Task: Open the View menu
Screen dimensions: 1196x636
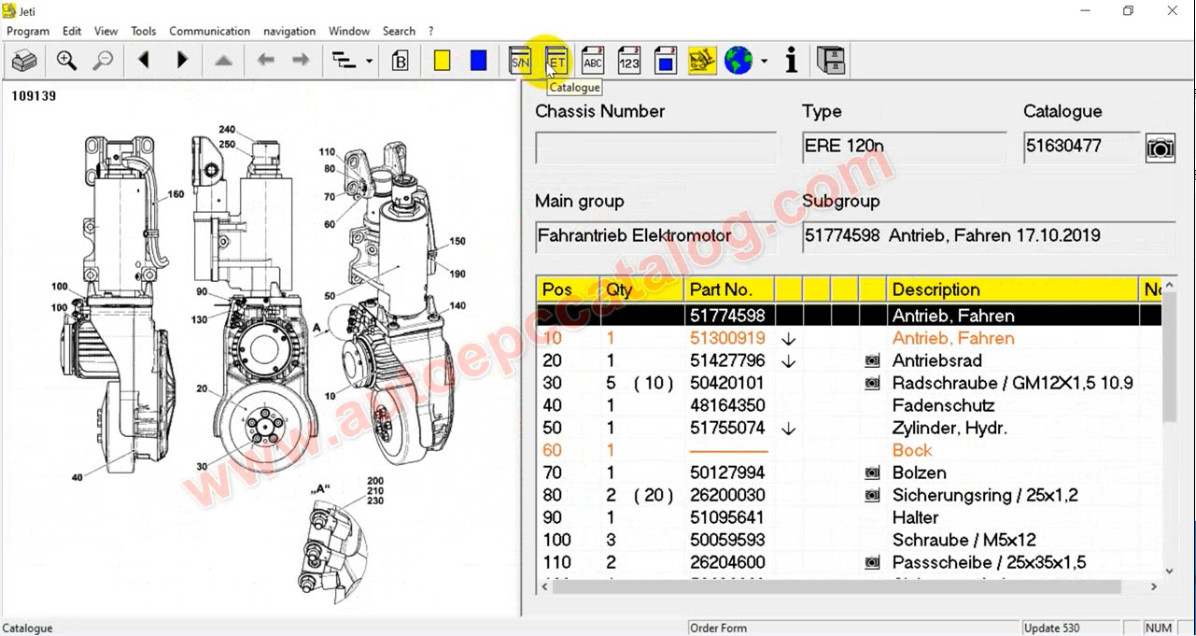Action: coord(106,31)
